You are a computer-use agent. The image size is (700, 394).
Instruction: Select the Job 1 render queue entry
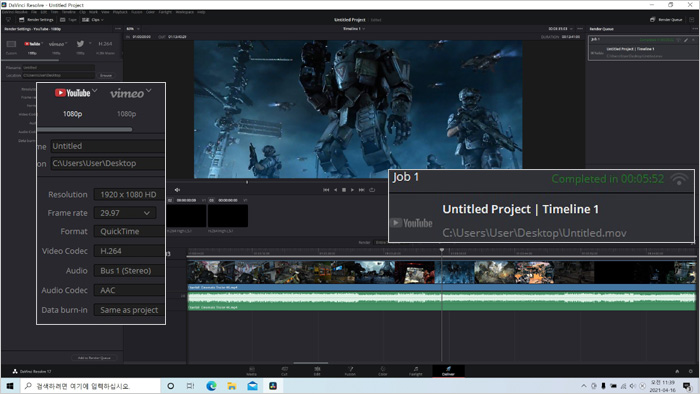point(642,48)
